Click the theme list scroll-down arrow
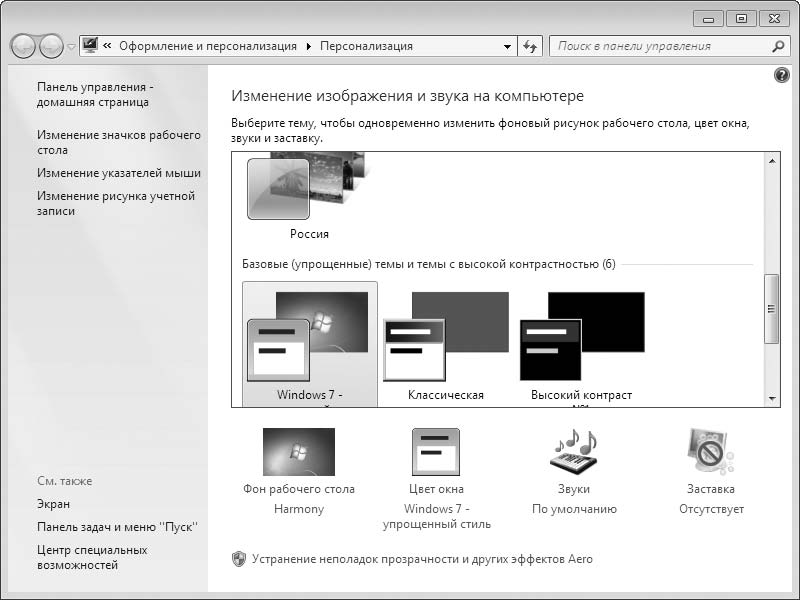Image resolution: width=800 pixels, height=600 pixels. (x=772, y=398)
